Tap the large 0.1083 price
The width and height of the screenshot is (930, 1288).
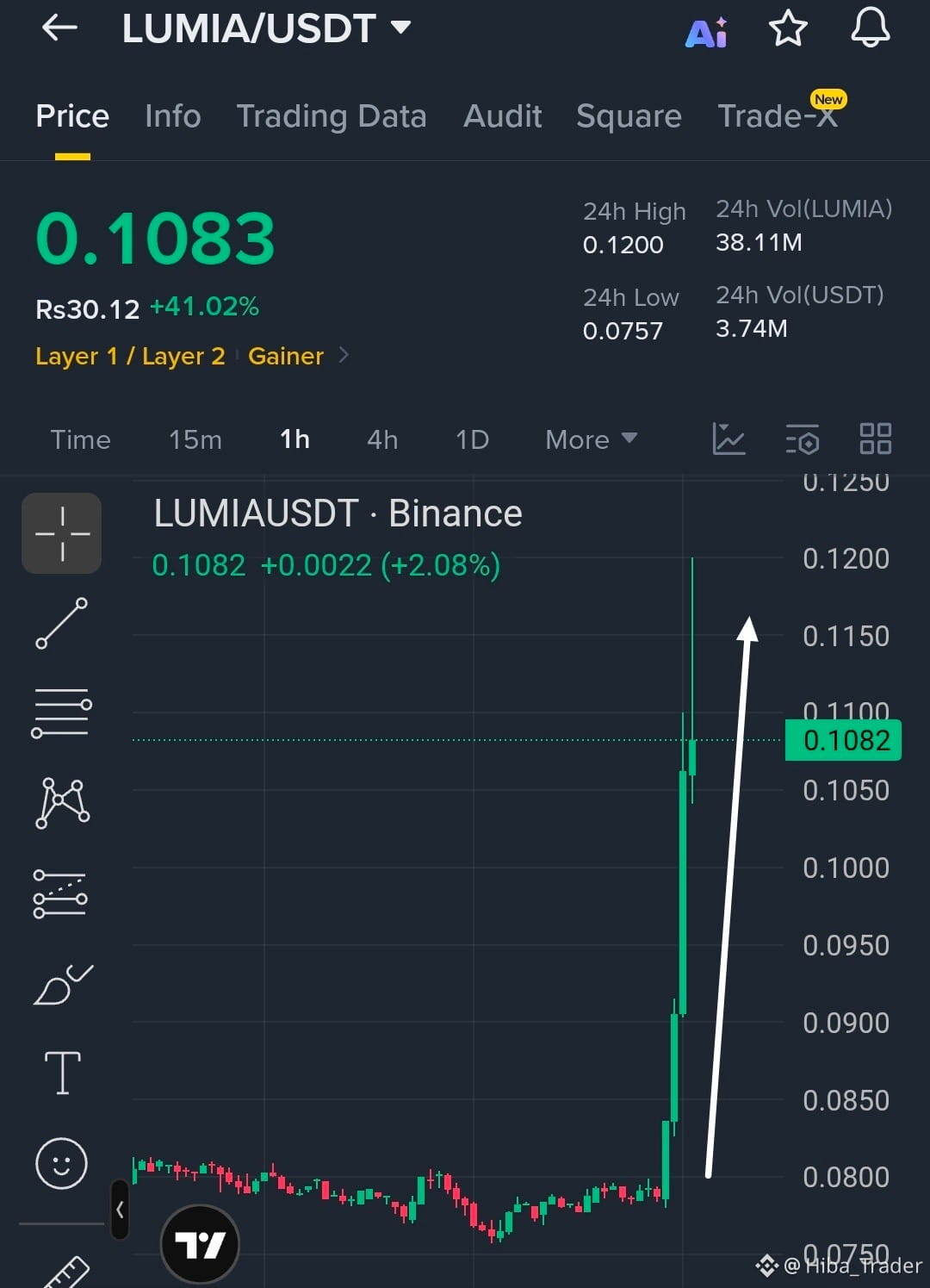pyautogui.click(x=155, y=239)
